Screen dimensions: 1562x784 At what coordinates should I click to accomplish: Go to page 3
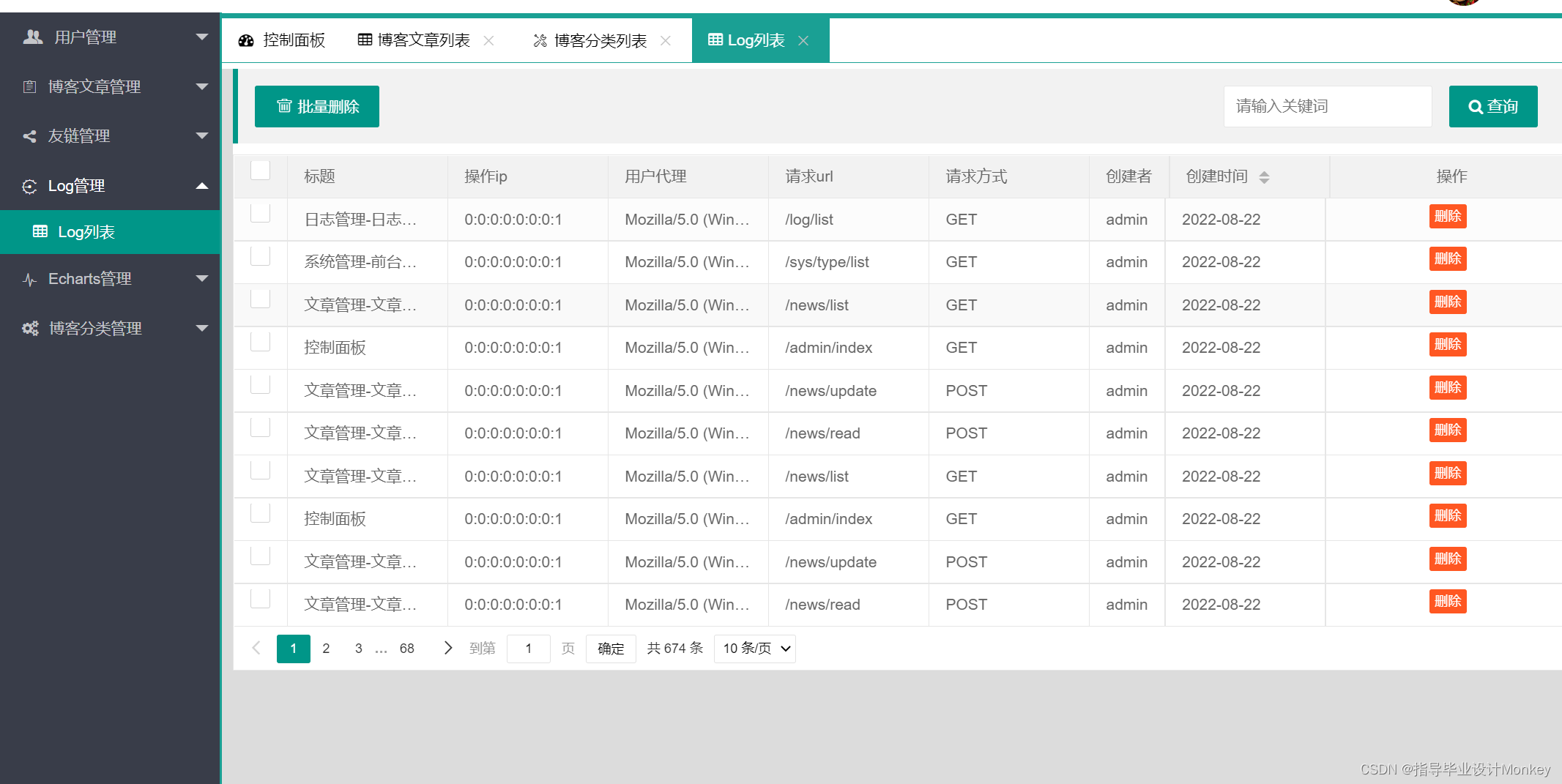(x=359, y=649)
